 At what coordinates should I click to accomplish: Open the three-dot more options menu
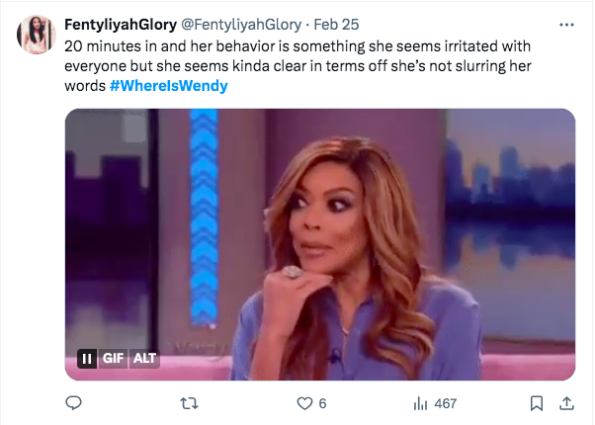click(566, 25)
